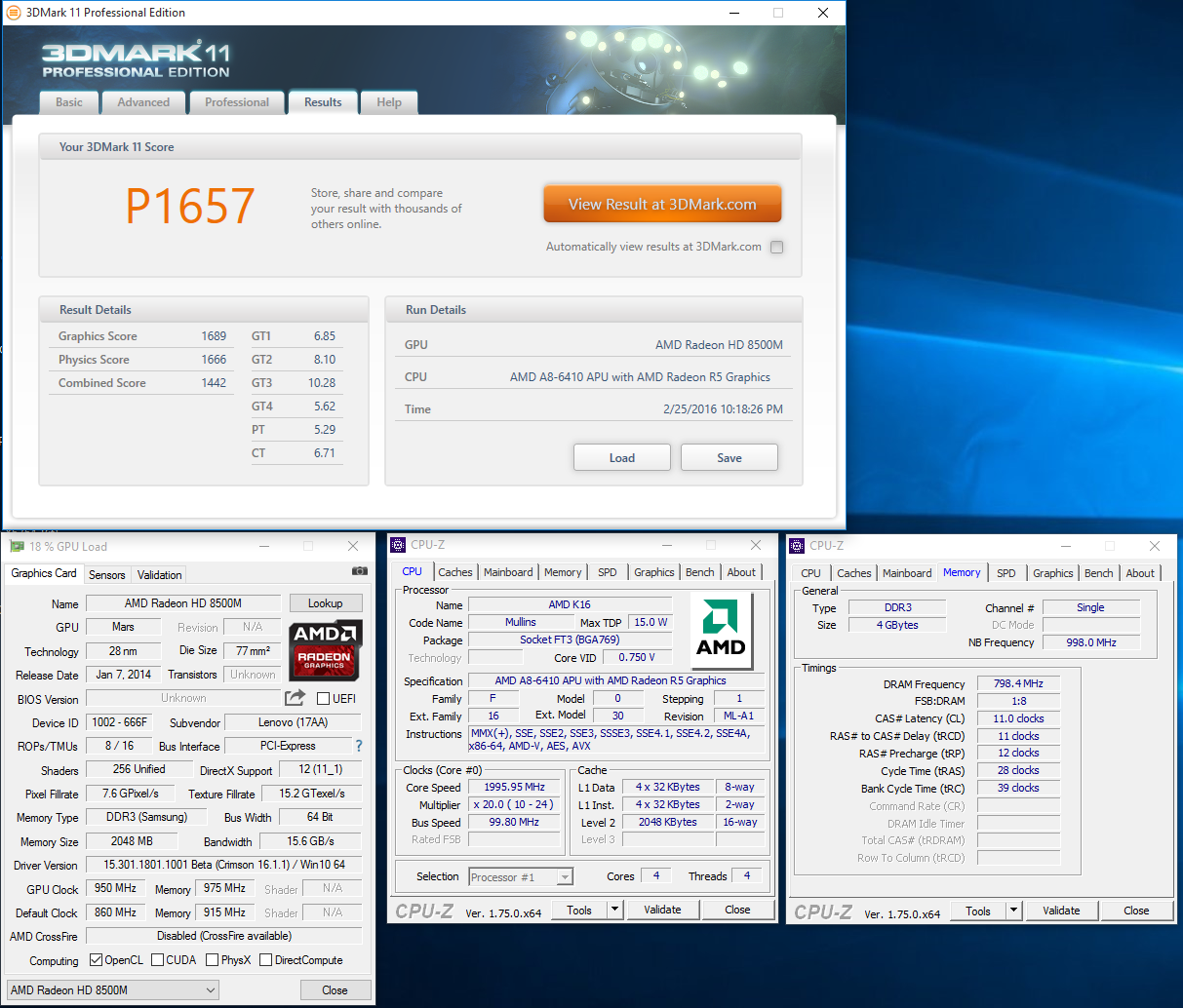Click the Combined Score value 1442
The width and height of the screenshot is (1183, 1008).
tap(214, 383)
